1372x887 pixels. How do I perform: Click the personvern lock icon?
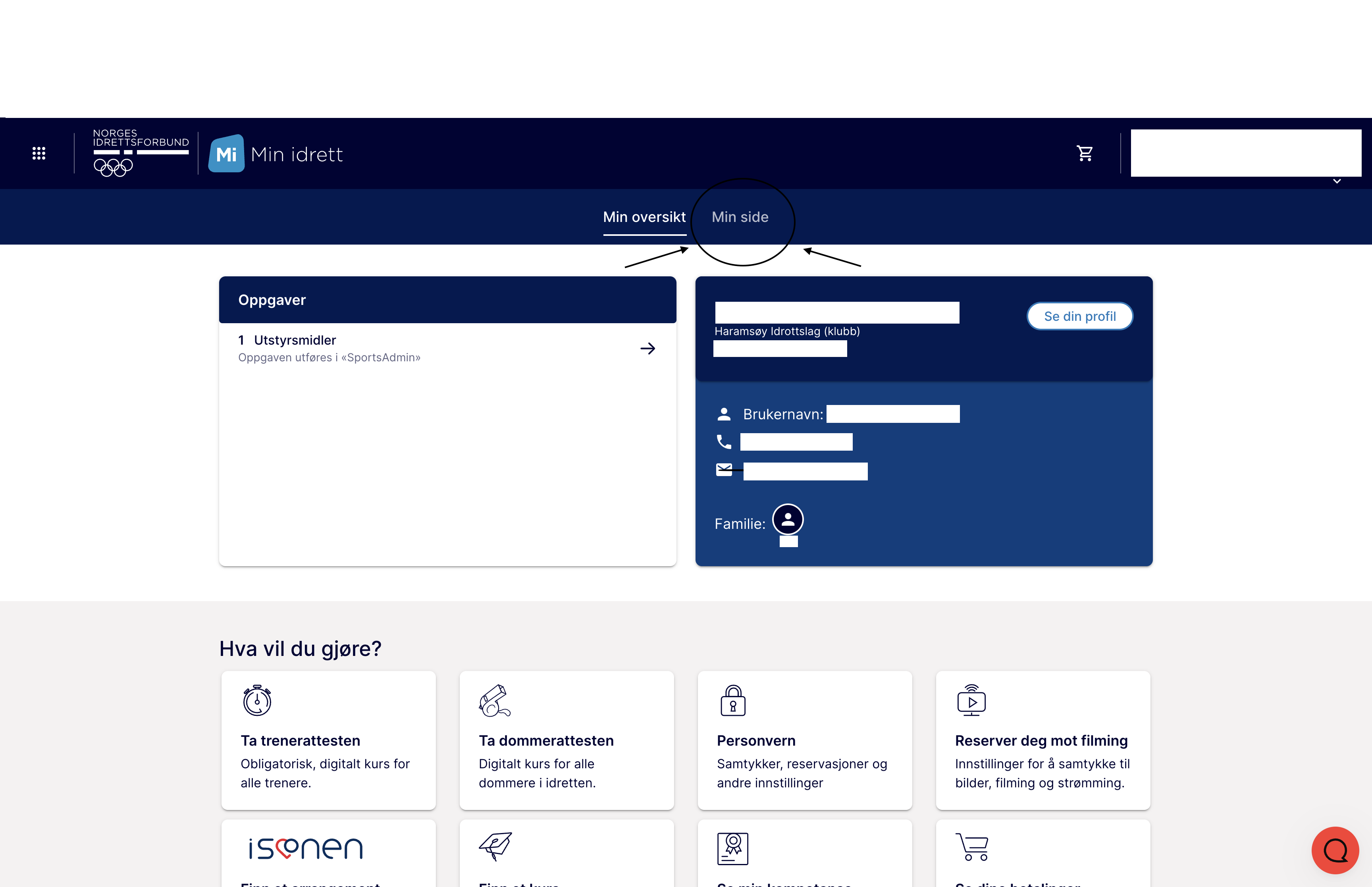pyautogui.click(x=732, y=700)
